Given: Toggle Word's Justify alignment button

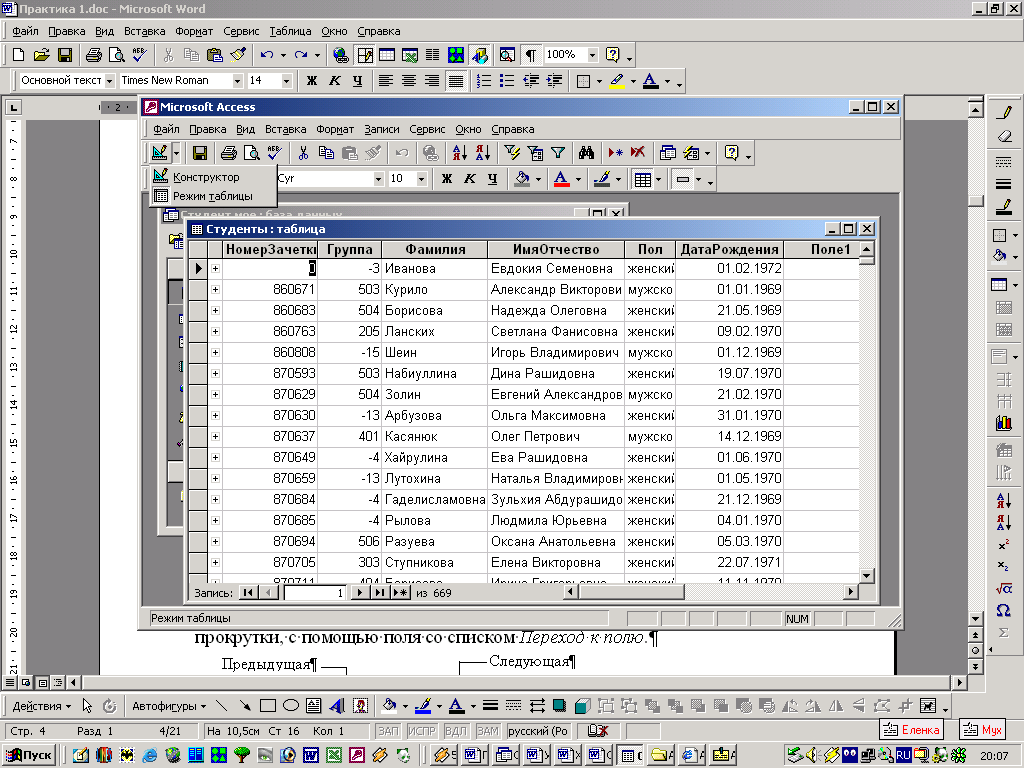Looking at the screenshot, I should [455, 81].
